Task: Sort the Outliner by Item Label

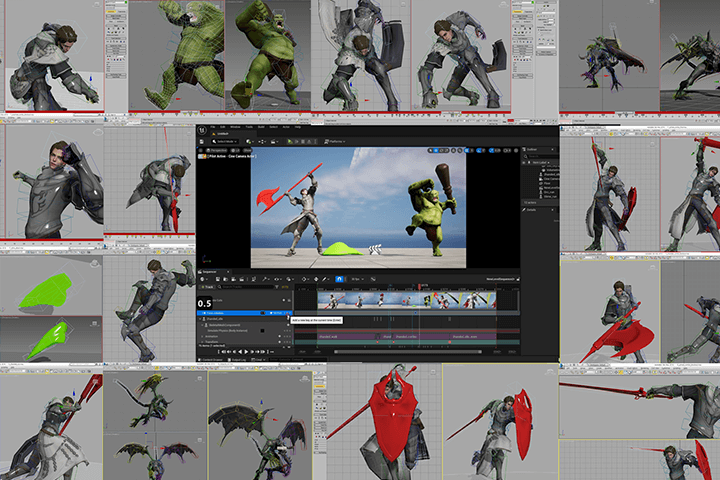Action: 540,163
